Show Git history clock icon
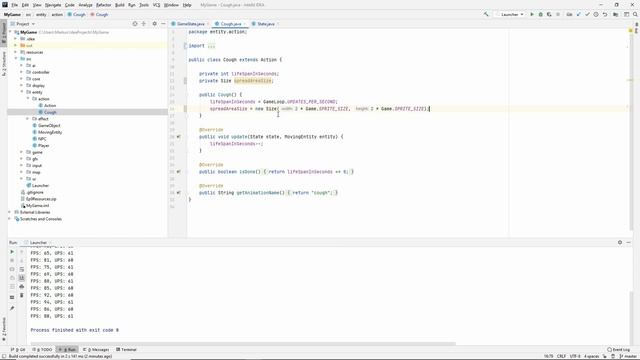The height and width of the screenshot is (360, 640). (596, 14)
